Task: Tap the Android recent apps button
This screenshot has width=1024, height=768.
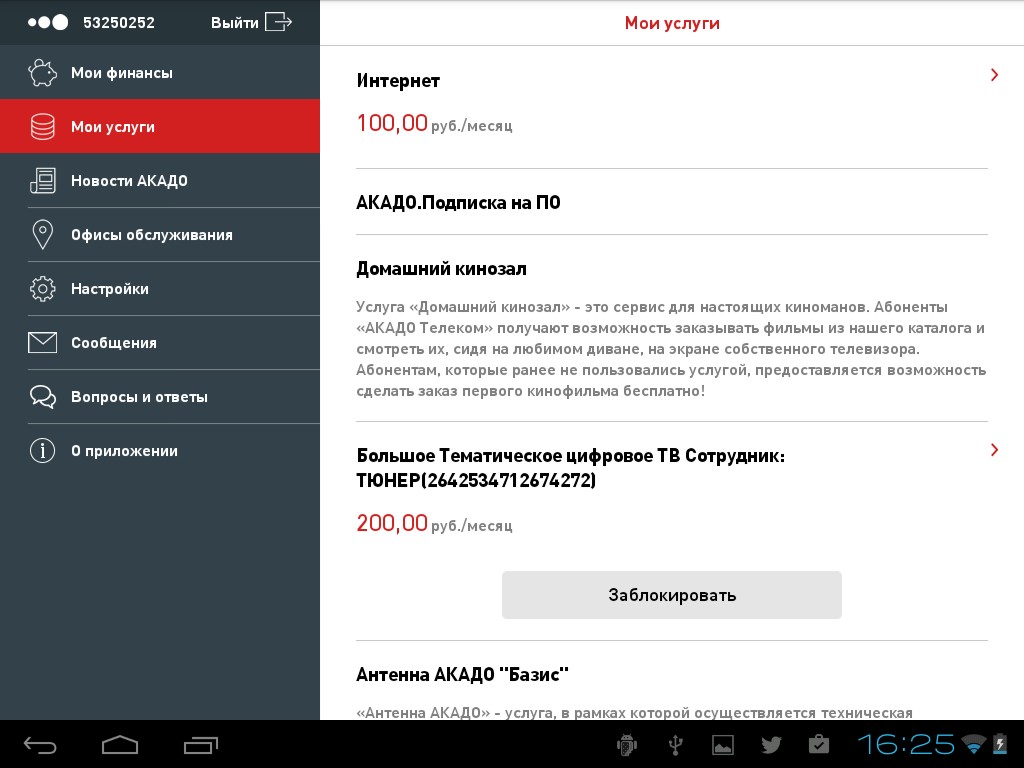Action: point(200,744)
